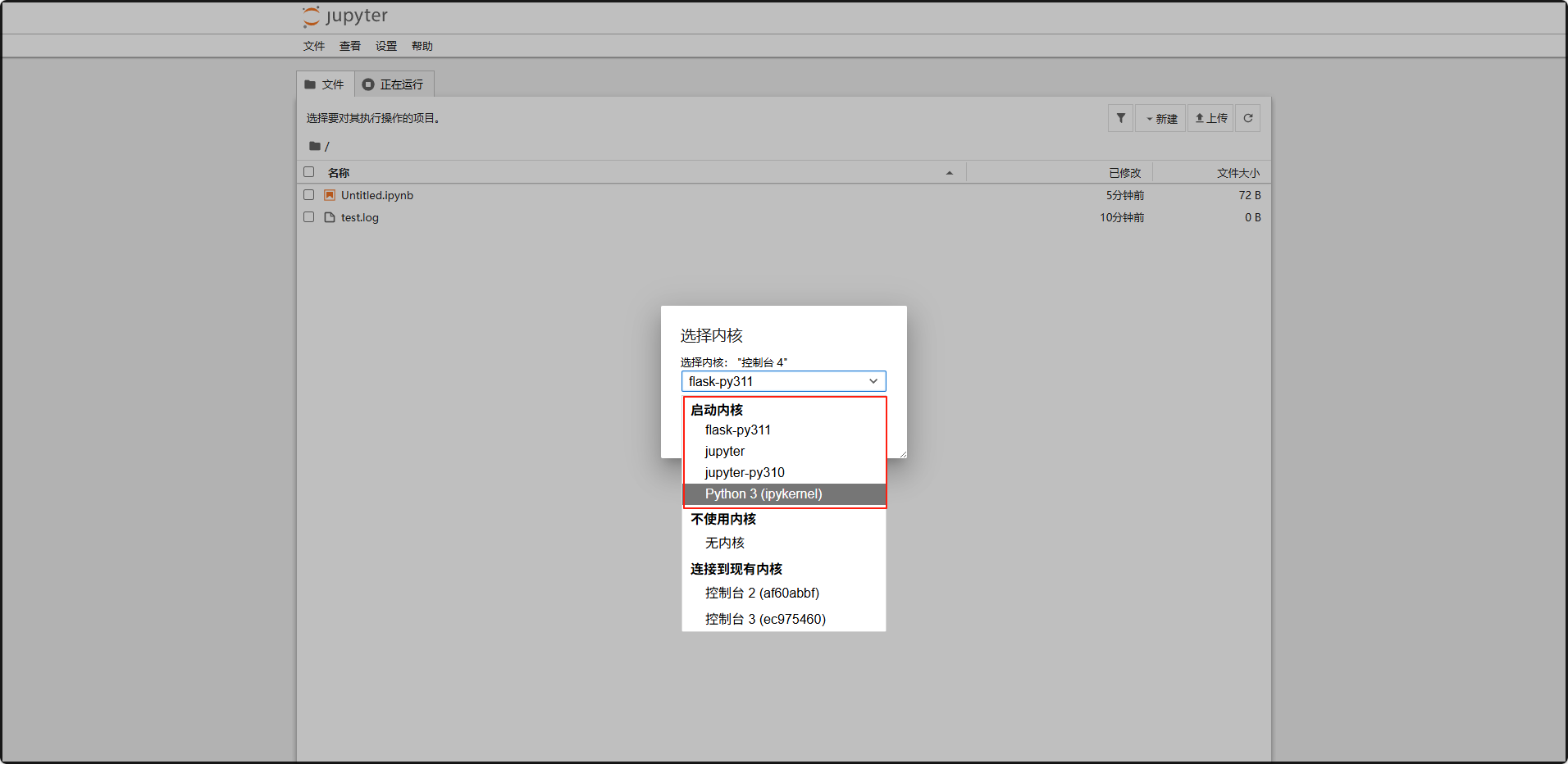The image size is (1568, 764).
Task: Sort by 已修改 column
Action: point(1124,173)
